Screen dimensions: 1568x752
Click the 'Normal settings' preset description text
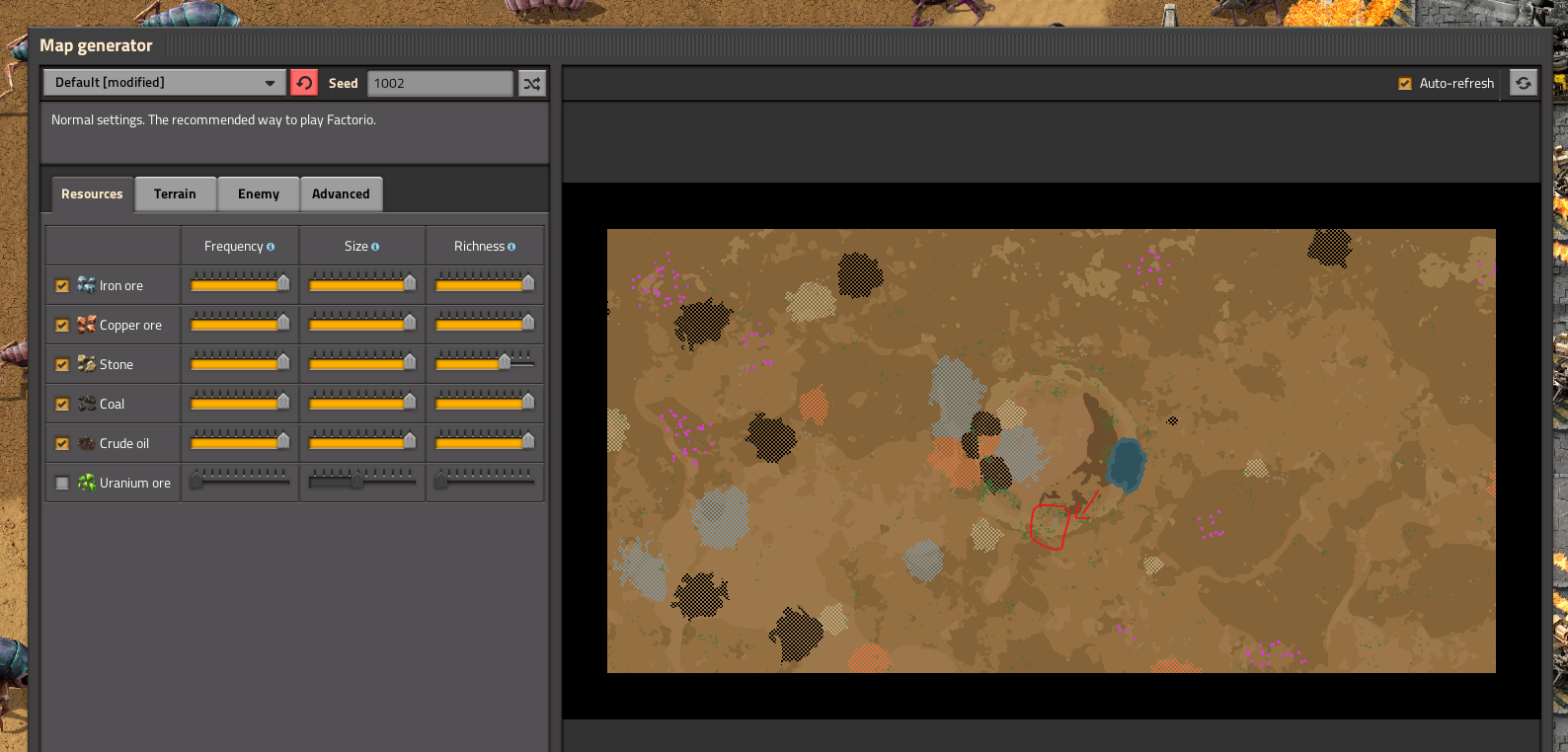pos(213,120)
